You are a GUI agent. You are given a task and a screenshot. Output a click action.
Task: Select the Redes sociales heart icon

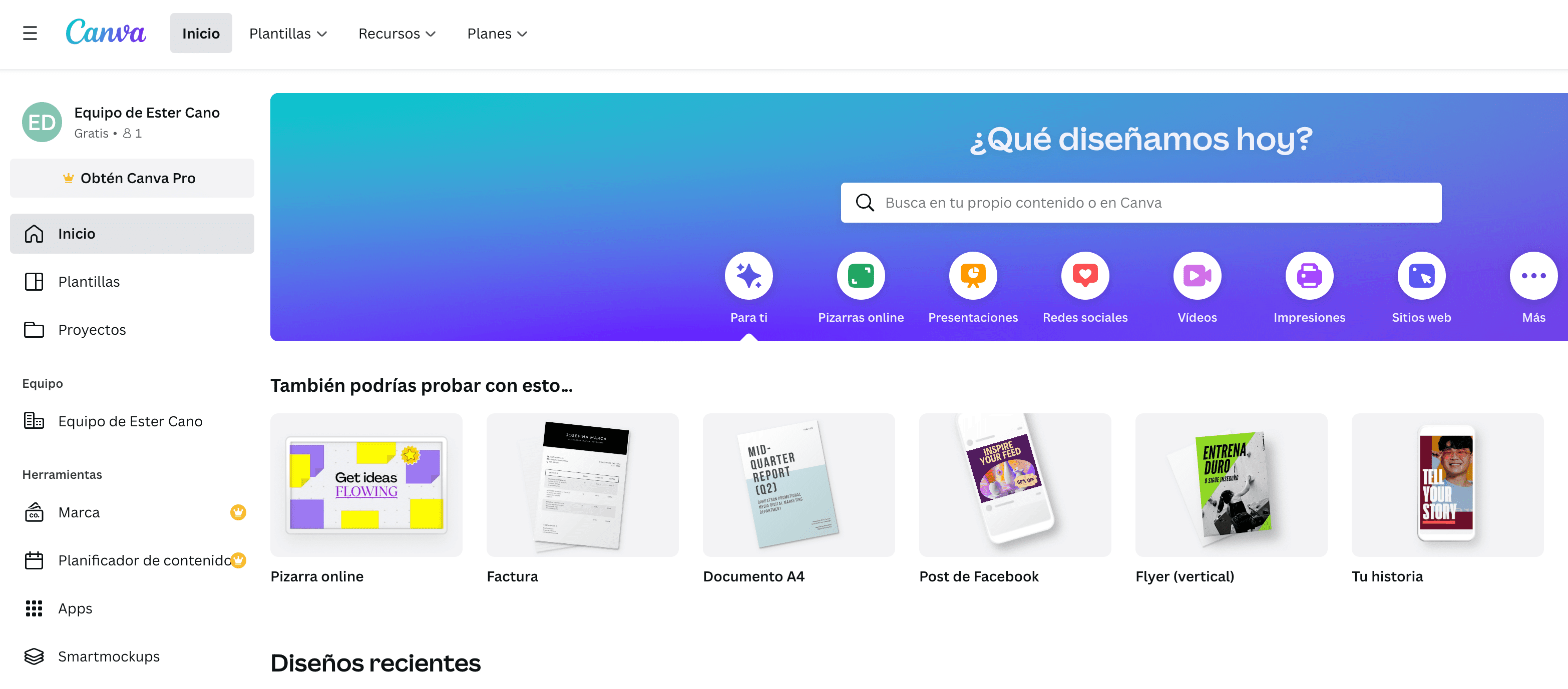tap(1084, 276)
